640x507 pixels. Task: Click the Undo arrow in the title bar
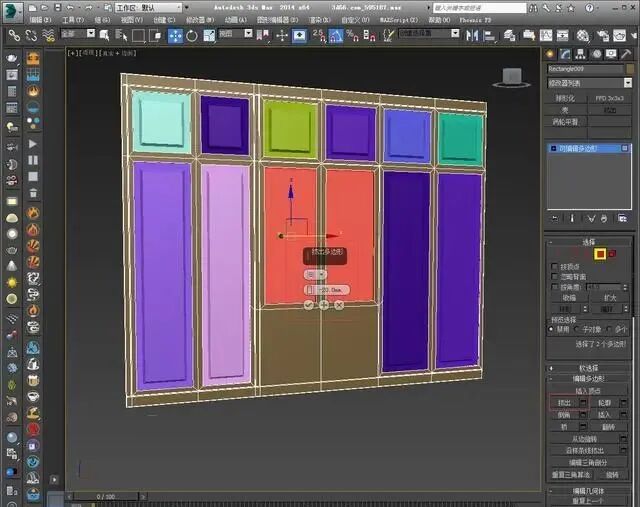70,7
